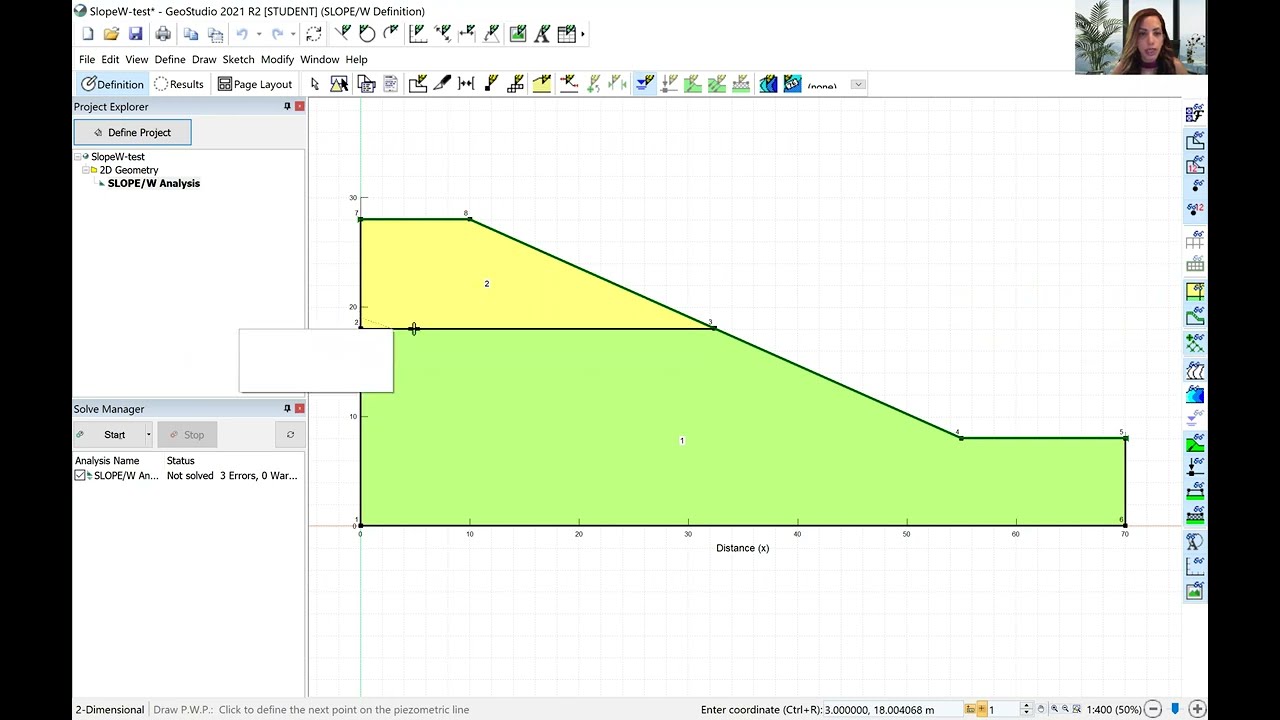Click the Redo arrow icon

click(x=278, y=34)
